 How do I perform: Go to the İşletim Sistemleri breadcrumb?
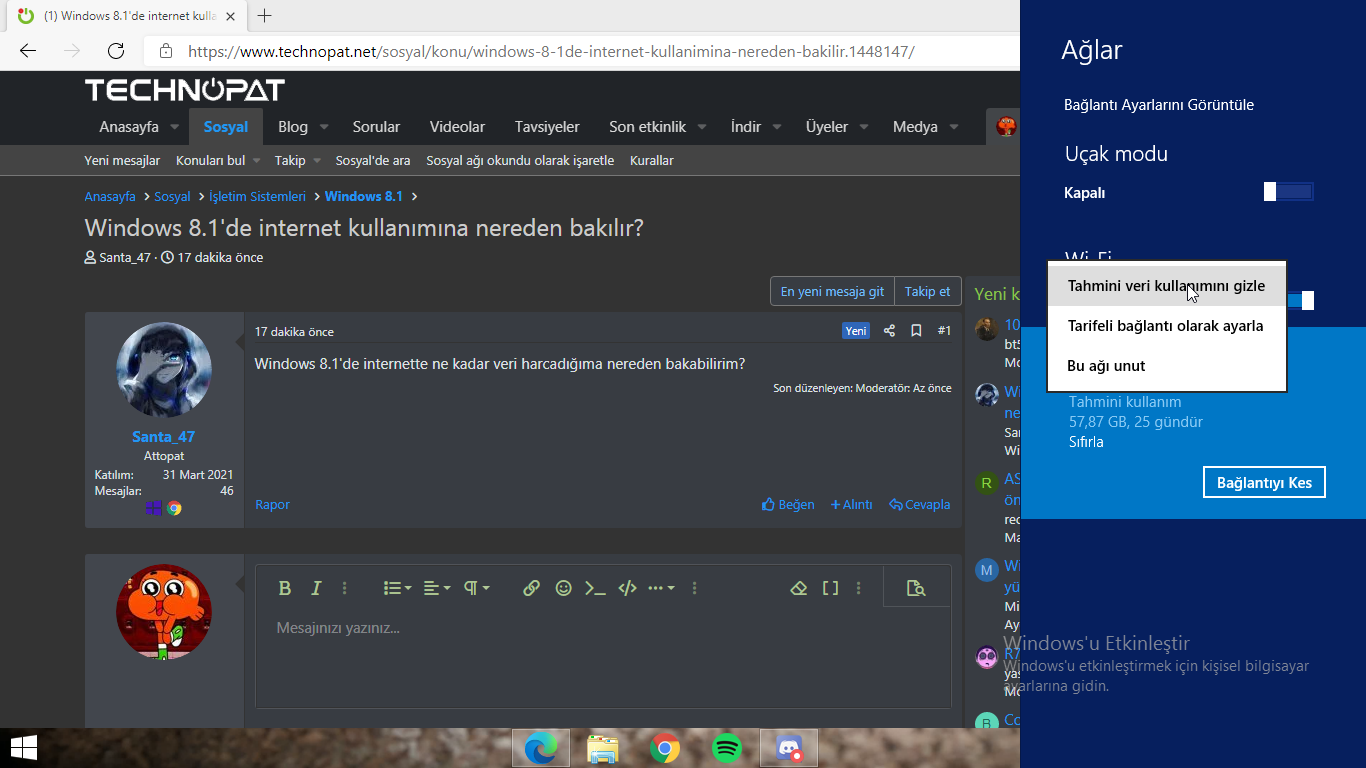pyautogui.click(x=257, y=197)
